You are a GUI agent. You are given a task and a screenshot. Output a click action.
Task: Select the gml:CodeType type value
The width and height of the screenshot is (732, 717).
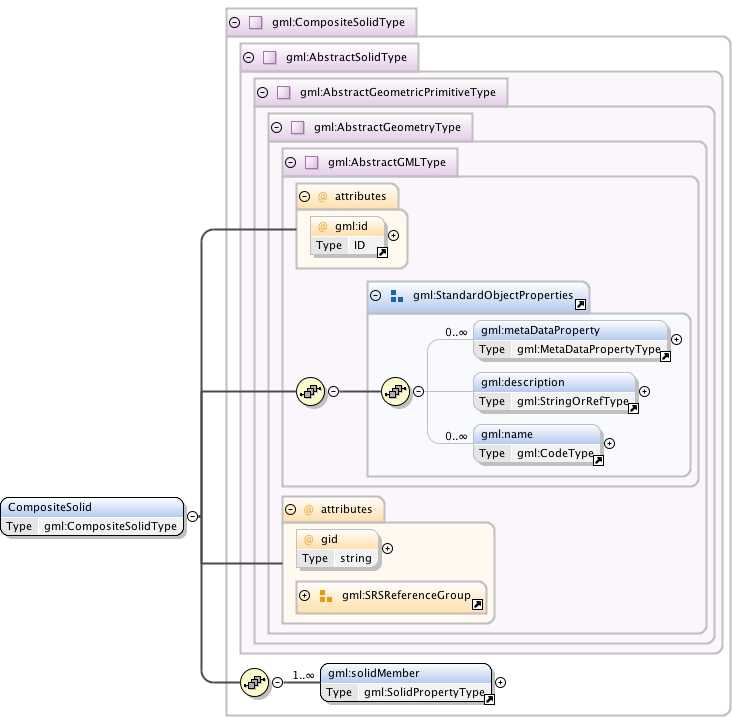click(555, 453)
